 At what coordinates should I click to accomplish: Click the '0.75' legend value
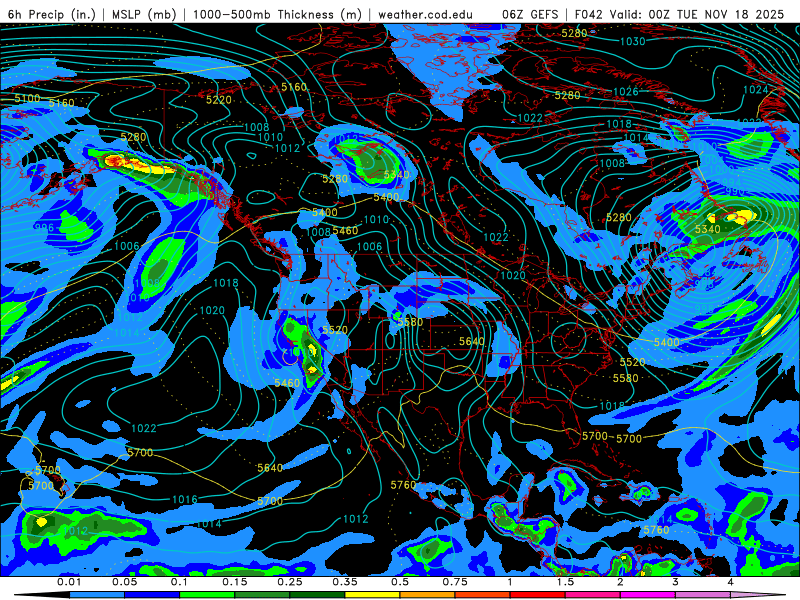click(455, 582)
